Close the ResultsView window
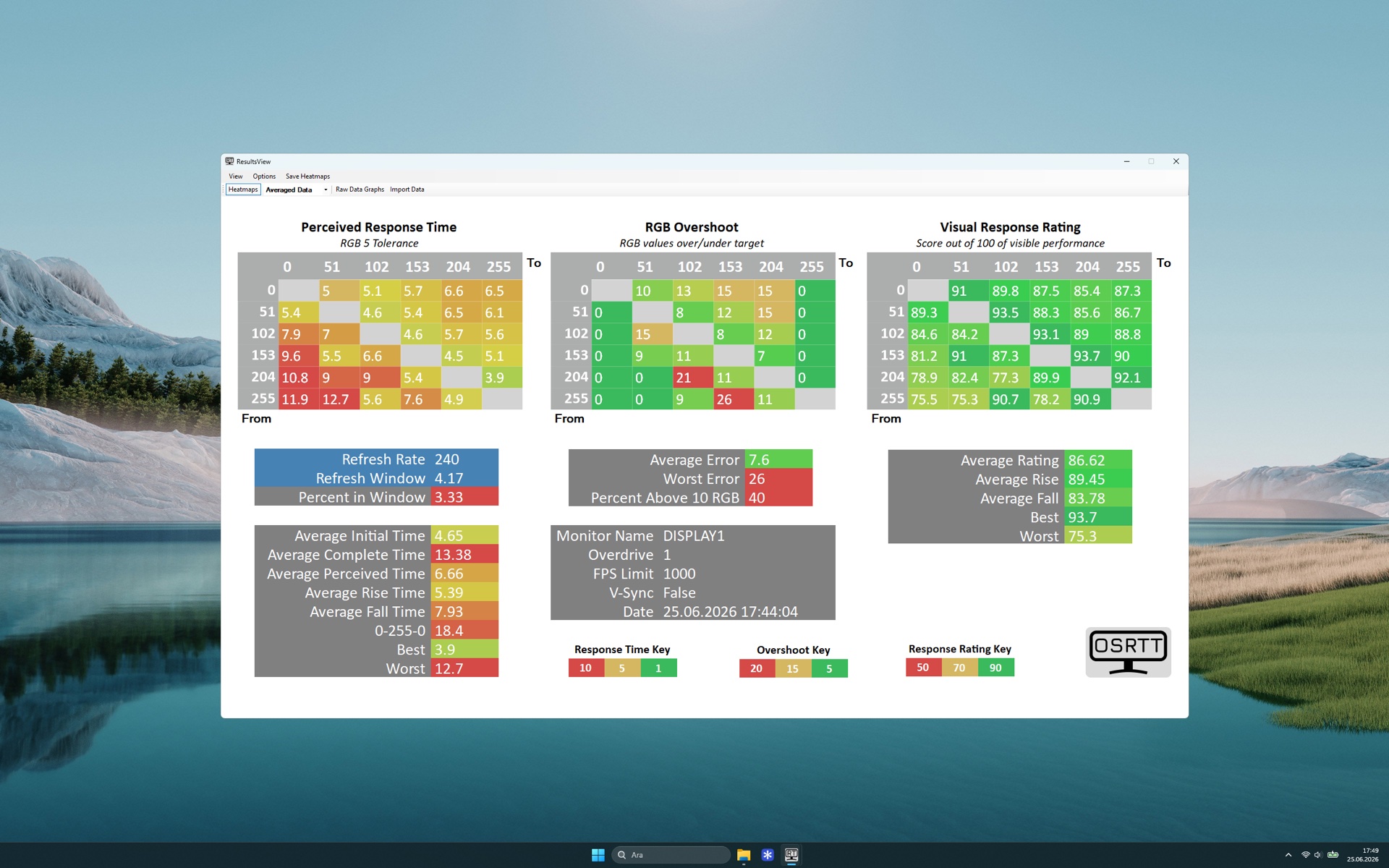Image resolution: width=1389 pixels, height=868 pixels. coord(1176,161)
